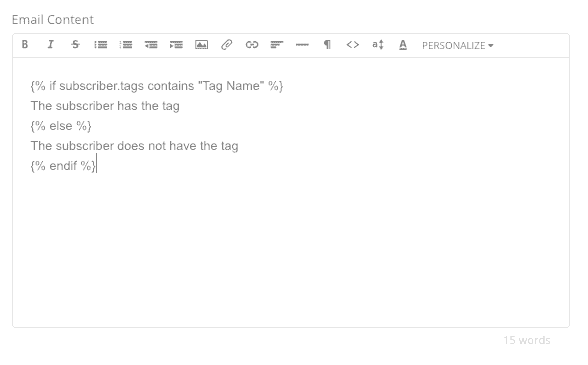Decrease indent with outdent icon
588x365 pixels.
(151, 45)
